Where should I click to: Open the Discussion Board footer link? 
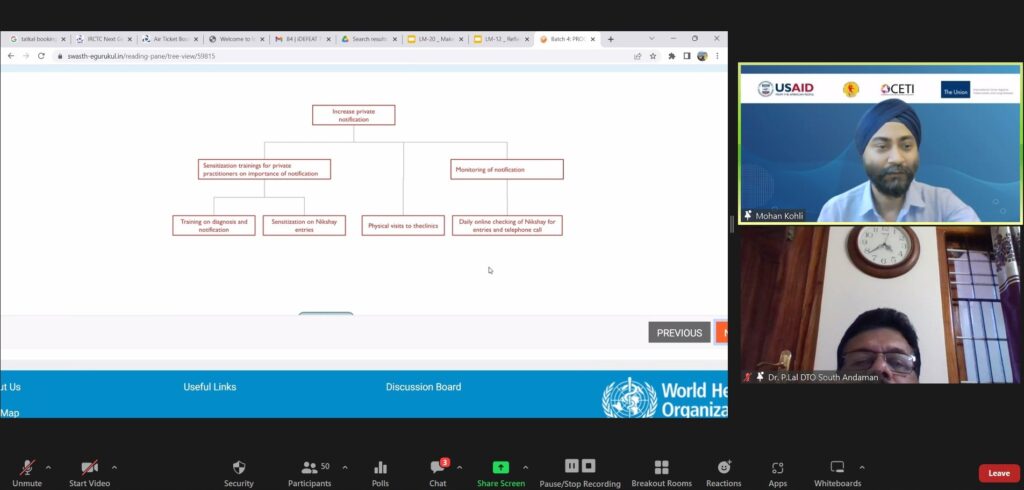(x=423, y=387)
